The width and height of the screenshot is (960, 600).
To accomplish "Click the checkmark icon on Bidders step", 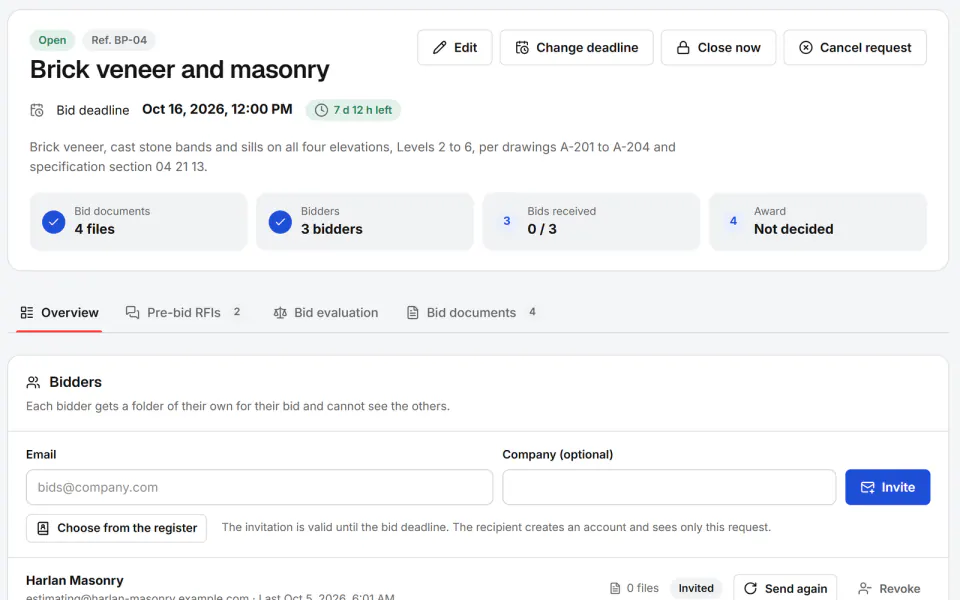I will pyautogui.click(x=280, y=222).
